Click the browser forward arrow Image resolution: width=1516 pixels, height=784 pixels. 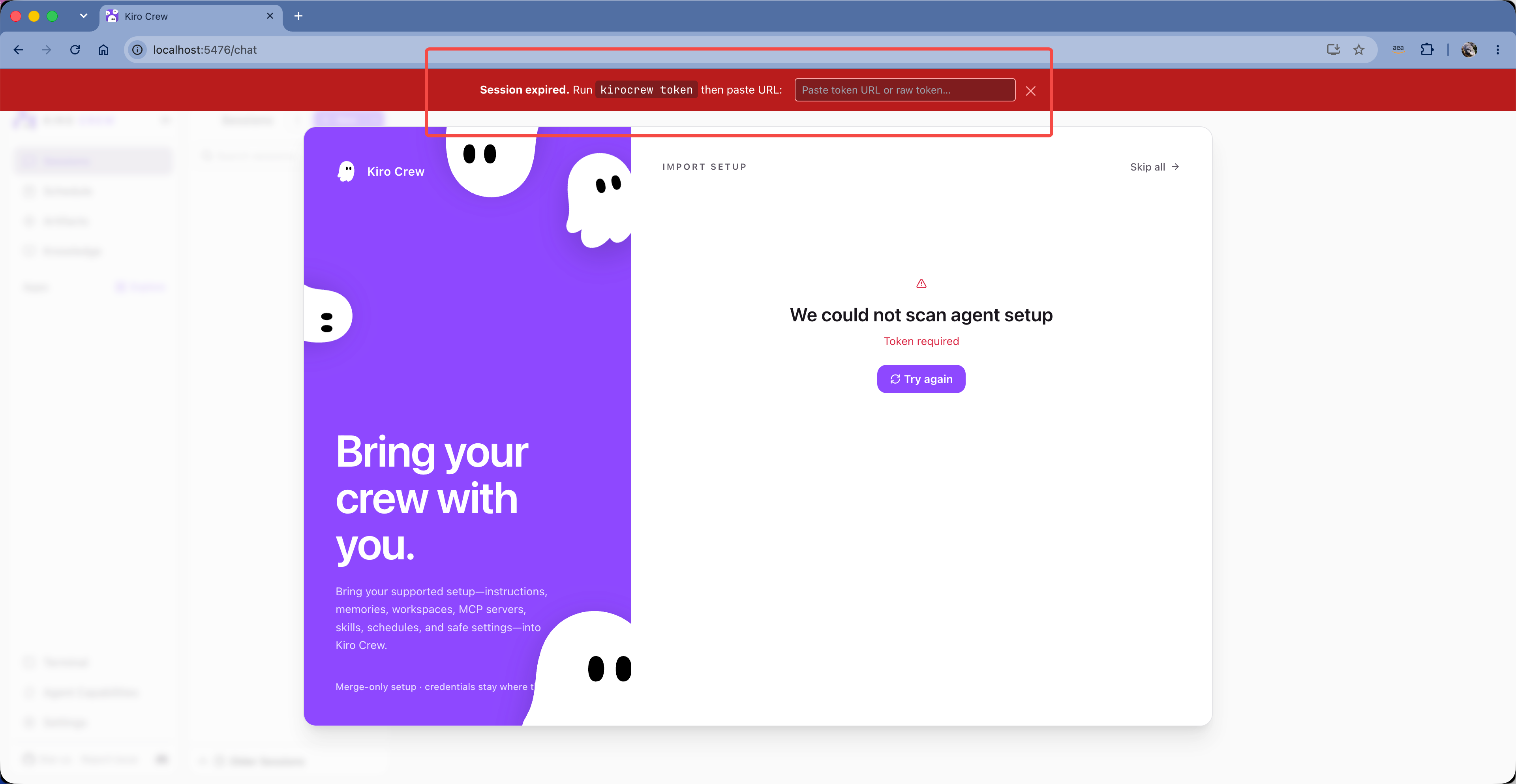pyautogui.click(x=47, y=50)
